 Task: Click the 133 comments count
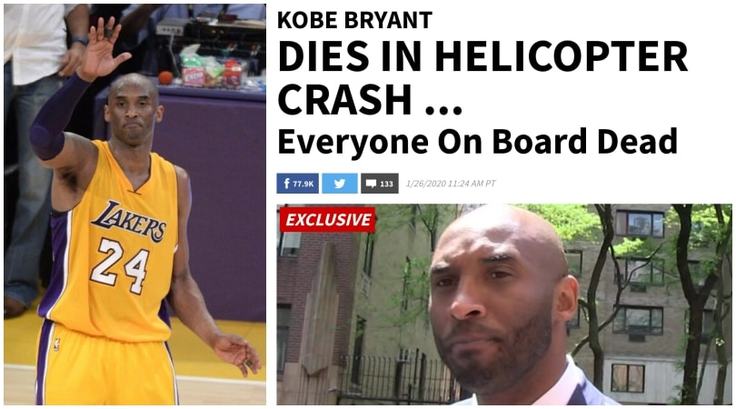coord(386,184)
